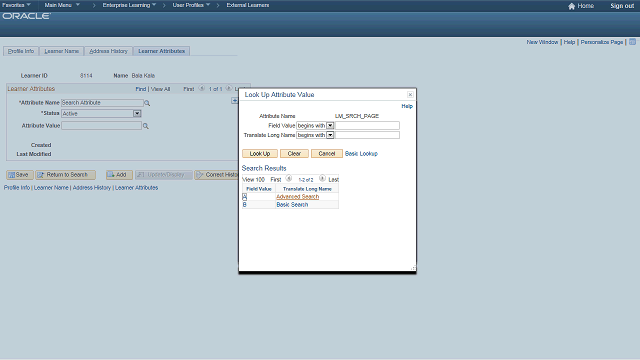Image resolution: width=640 pixels, height=360 pixels.
Task: Click the Update/Display button
Action: click(x=163, y=175)
